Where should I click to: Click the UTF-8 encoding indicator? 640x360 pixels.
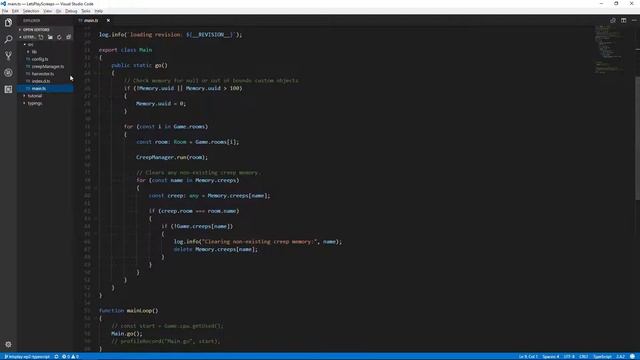click(569, 357)
